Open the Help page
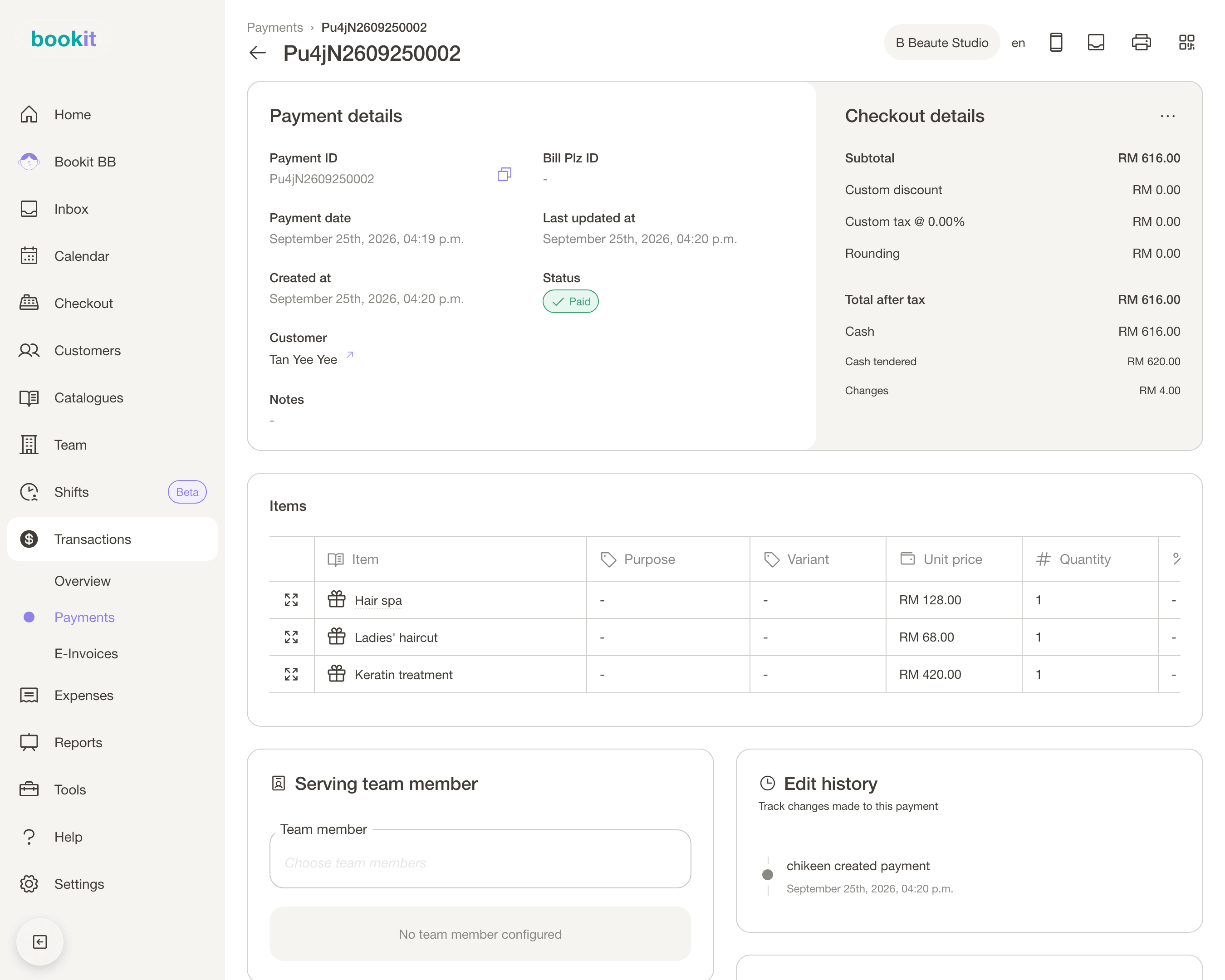The image size is (1225, 980). [x=113, y=837]
